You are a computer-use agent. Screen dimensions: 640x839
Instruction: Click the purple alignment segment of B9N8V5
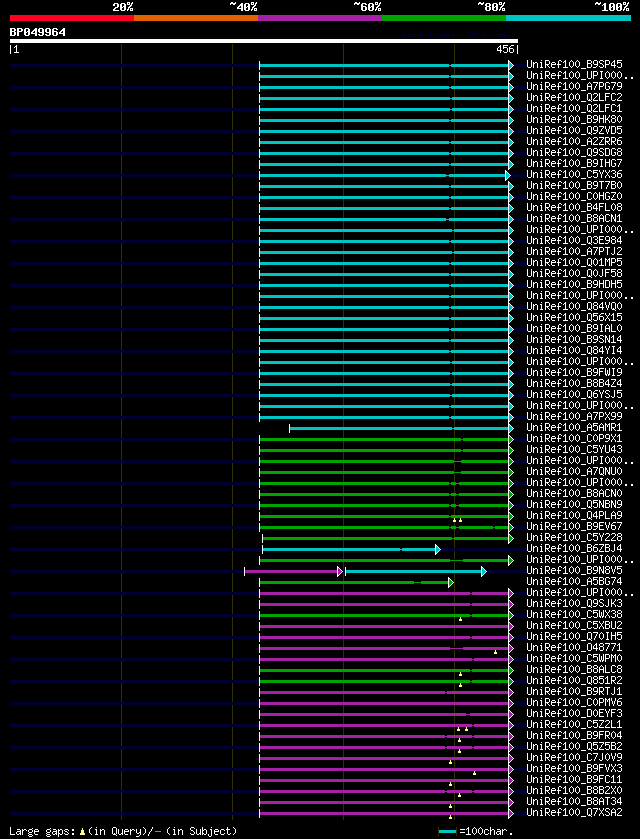[x=292, y=571]
